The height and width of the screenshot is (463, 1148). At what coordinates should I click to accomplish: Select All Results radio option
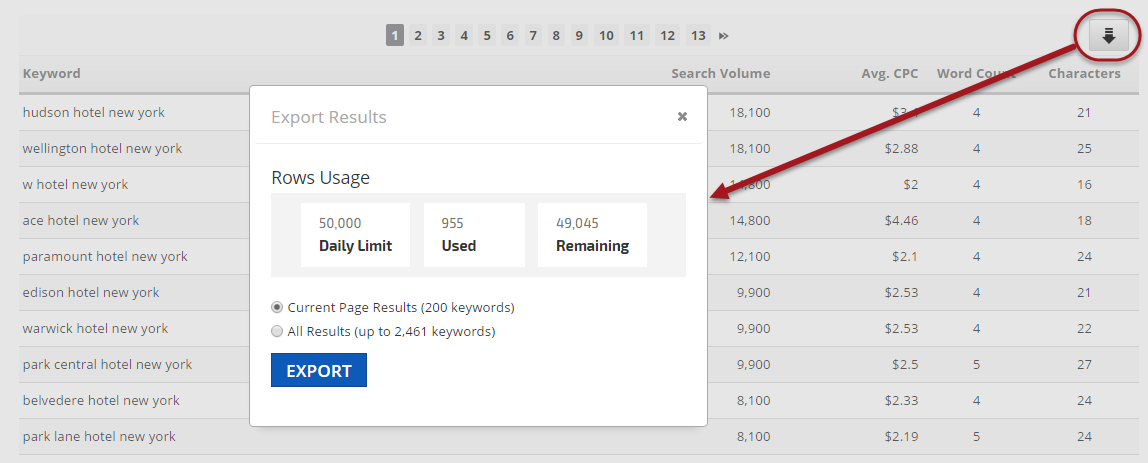coord(277,331)
